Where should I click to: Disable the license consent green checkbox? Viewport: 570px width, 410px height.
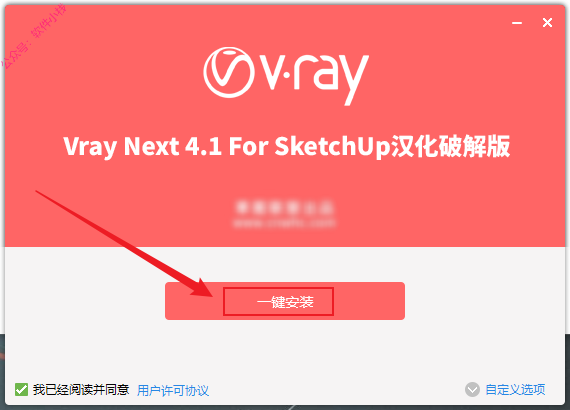tap(21, 390)
